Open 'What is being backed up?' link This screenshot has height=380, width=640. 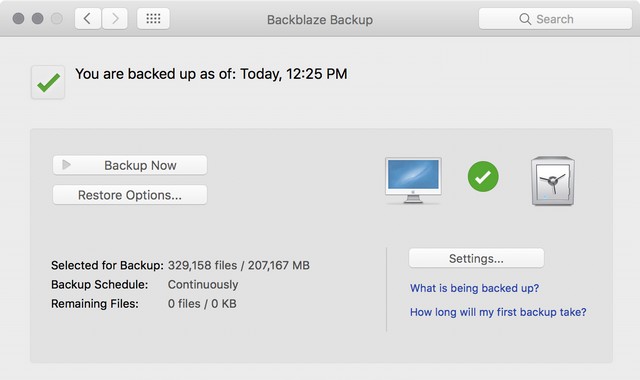(x=474, y=288)
